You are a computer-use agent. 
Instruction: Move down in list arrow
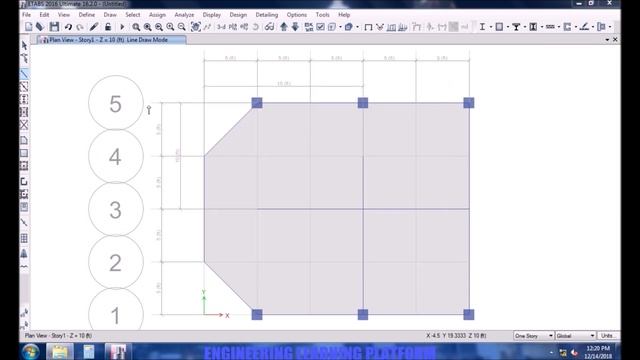[295, 27]
